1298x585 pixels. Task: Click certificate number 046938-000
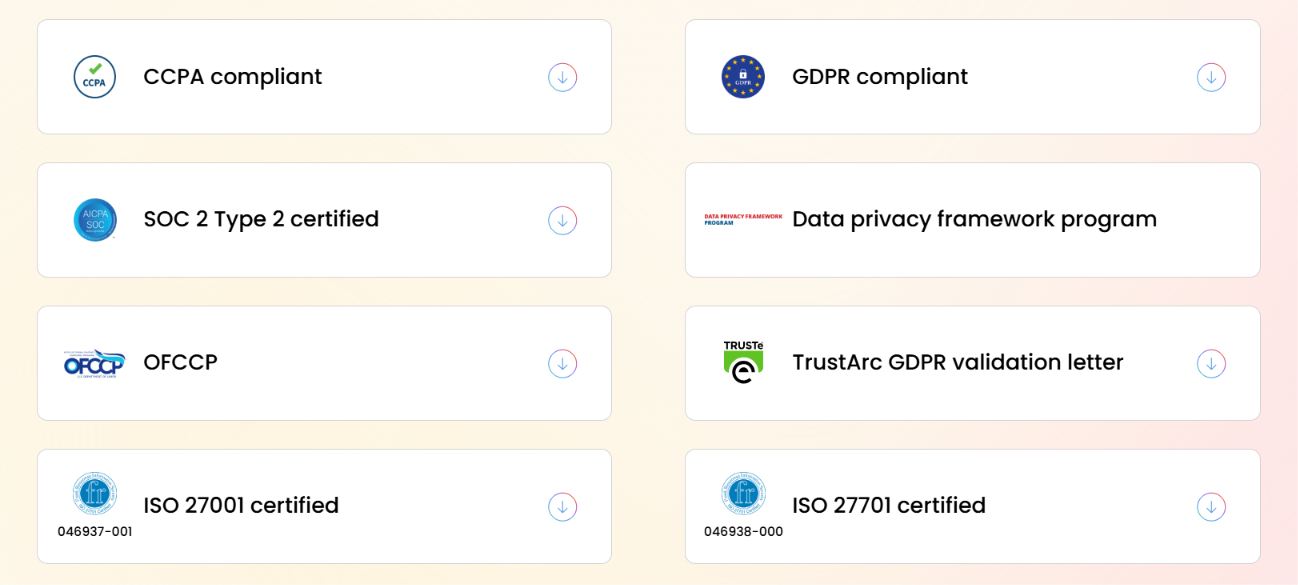click(x=743, y=532)
